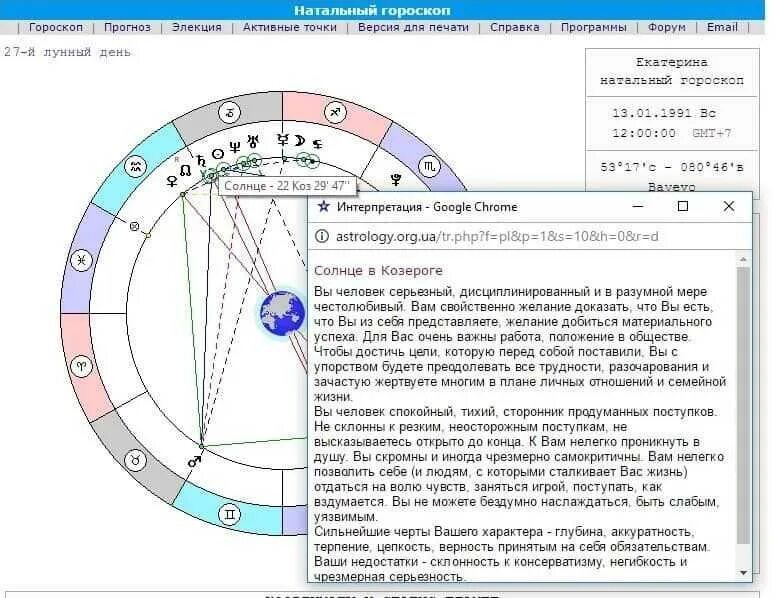This screenshot has width=775, height=598.
Task: Click the Scorpio sign icon on chart
Action: tap(429, 167)
